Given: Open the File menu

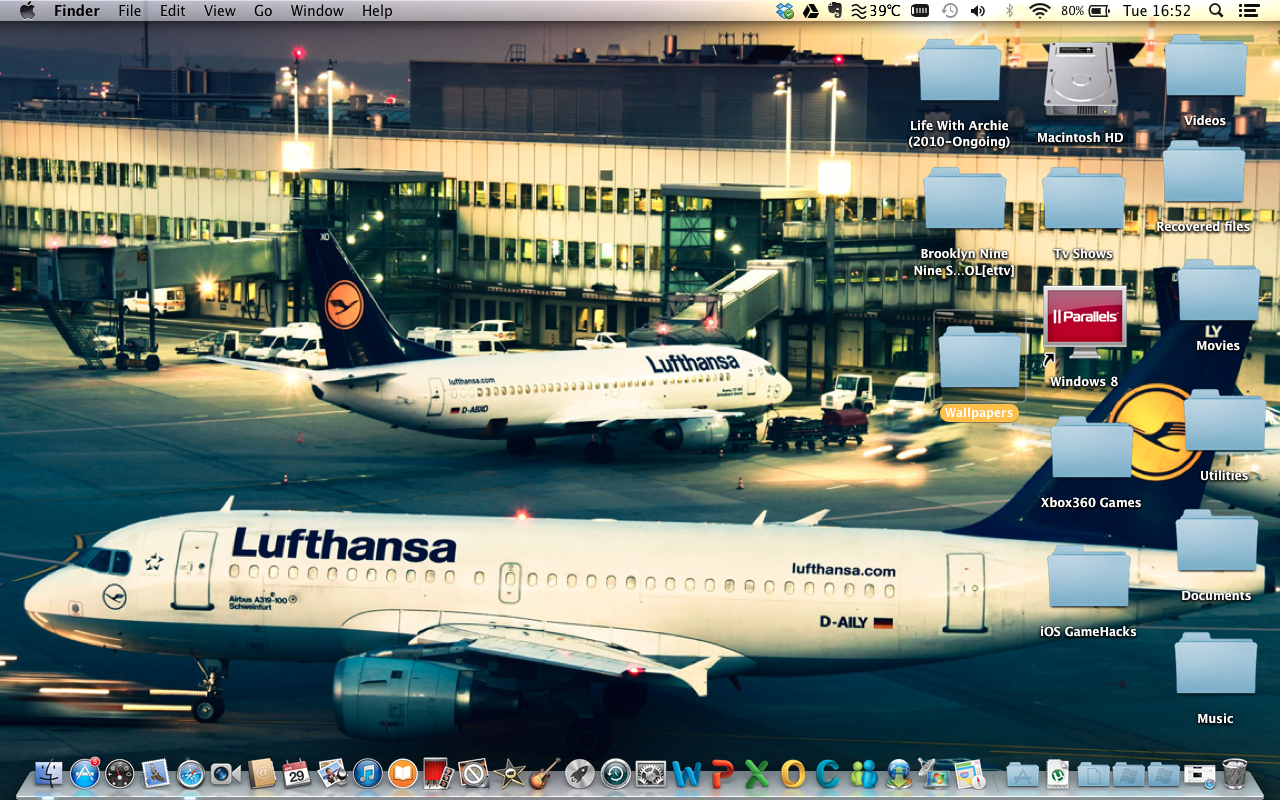Looking at the screenshot, I should pyautogui.click(x=130, y=11).
